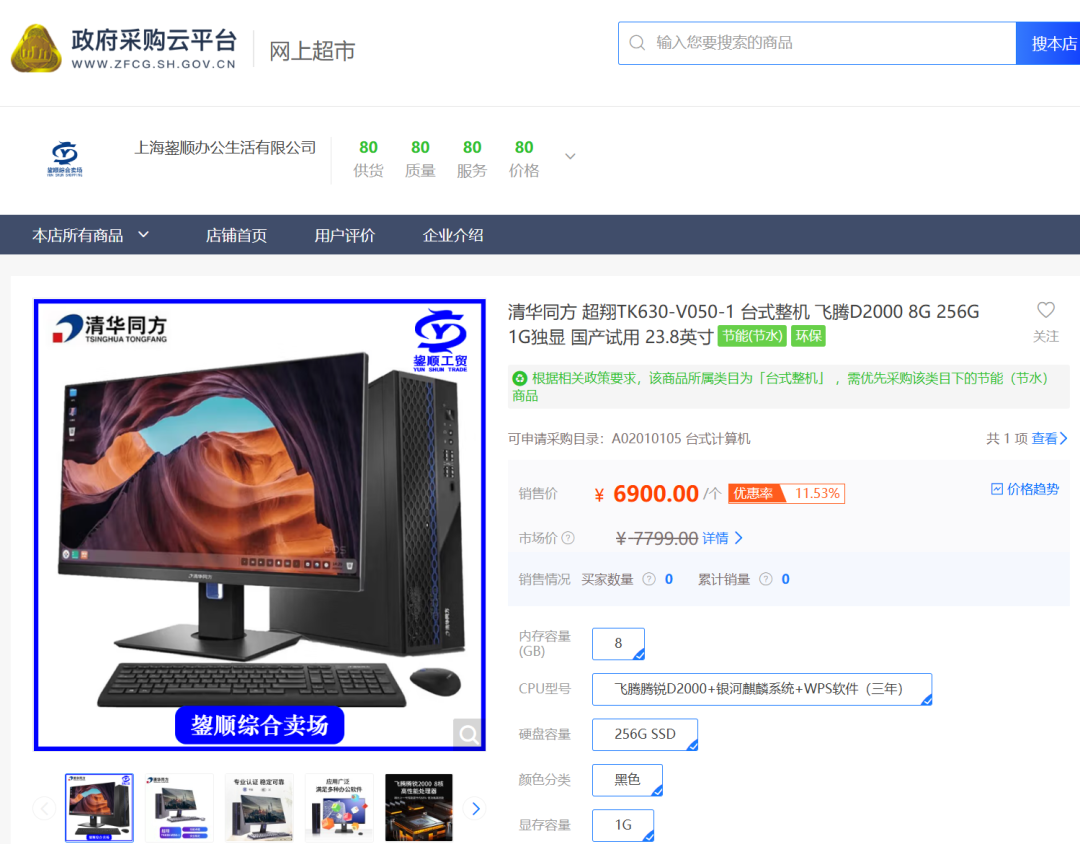1080x844 pixels.
Task: Open 上海鋆顺办公生活有限公司 store logo
Action: click(x=65, y=159)
